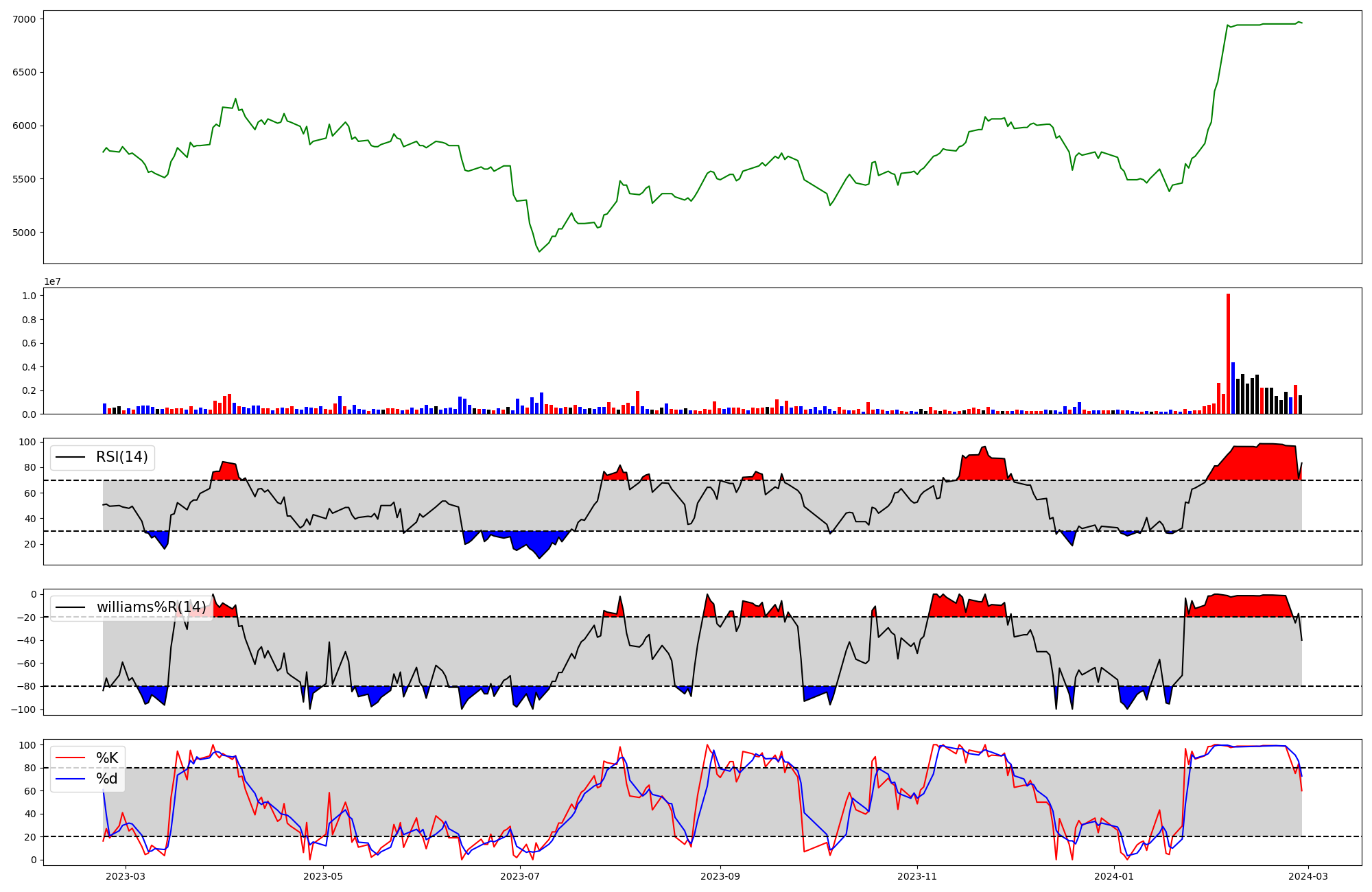The image size is (1372, 892).
Task: Click the 1e7 volume scale label
Action: [52, 281]
